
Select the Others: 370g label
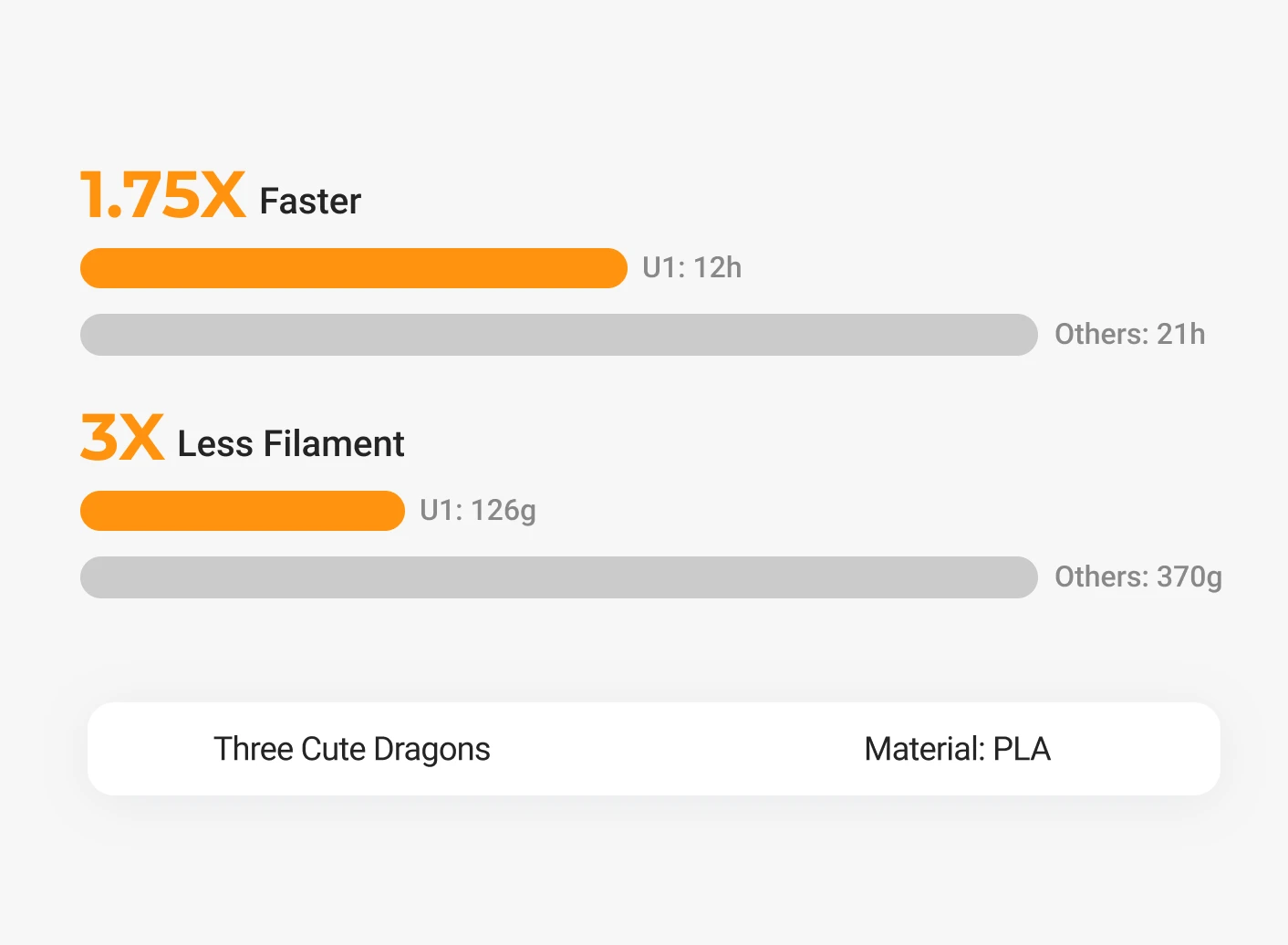tap(1137, 577)
